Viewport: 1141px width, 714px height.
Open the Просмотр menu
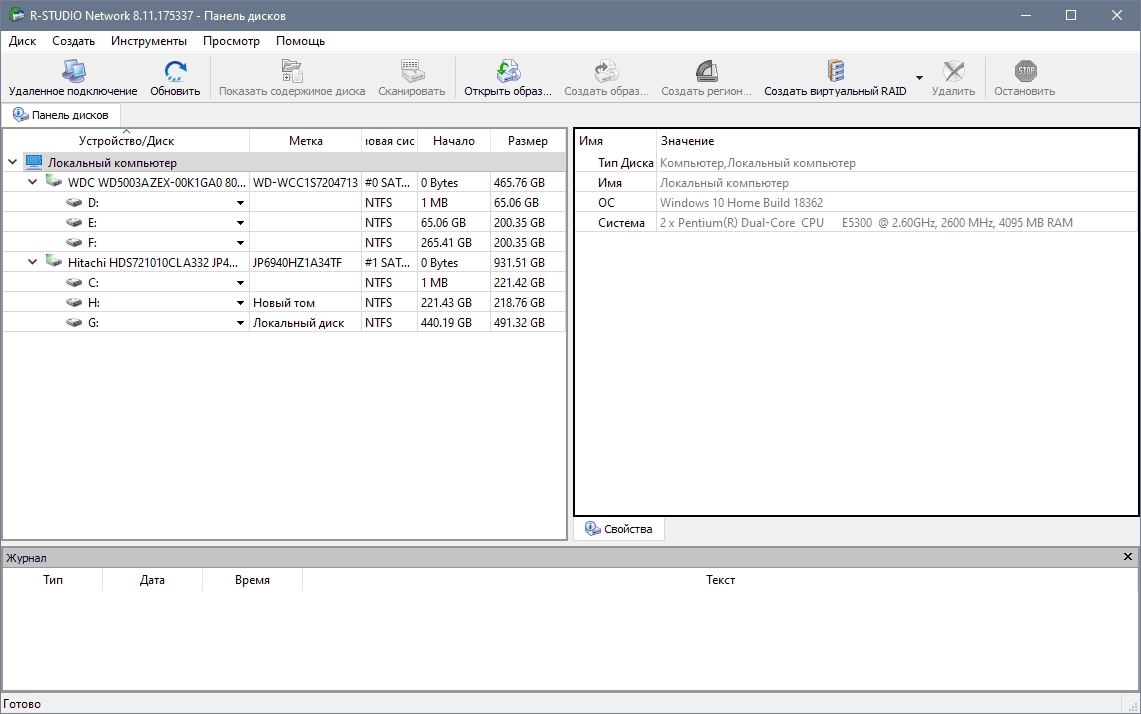[x=231, y=41]
